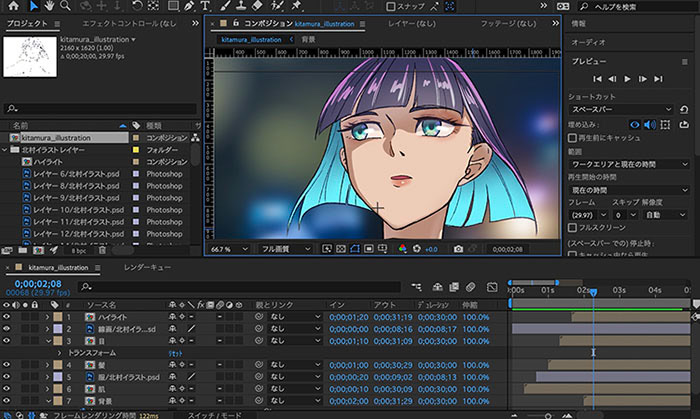The height and width of the screenshot is (419, 700).
Task: Click the スイッチ / モード toggle button
Action: 214,415
